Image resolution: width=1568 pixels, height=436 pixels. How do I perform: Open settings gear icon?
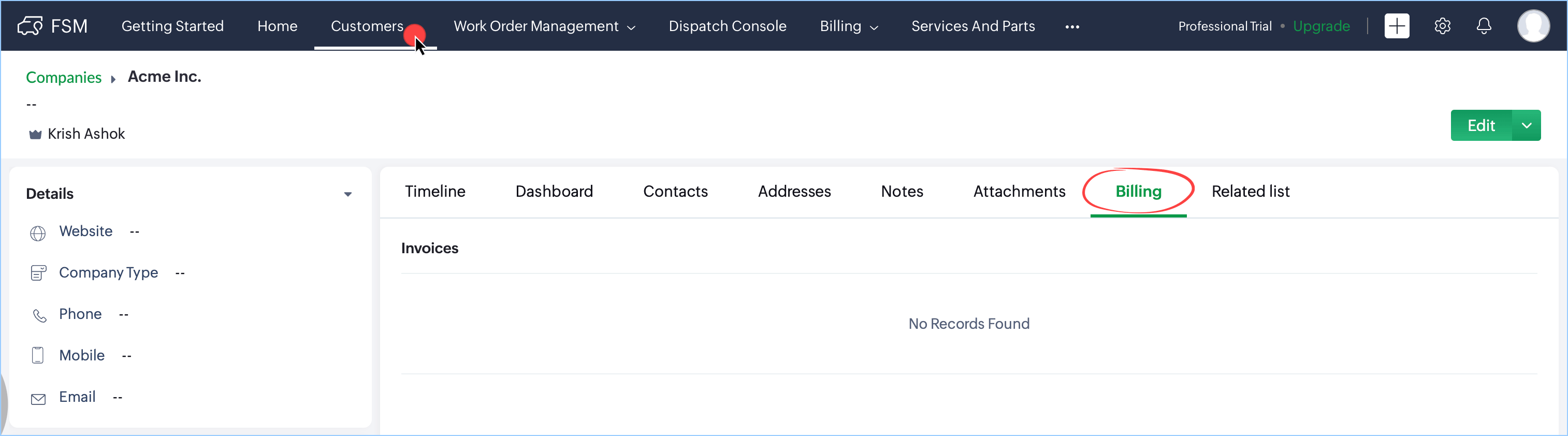pyautogui.click(x=1442, y=26)
